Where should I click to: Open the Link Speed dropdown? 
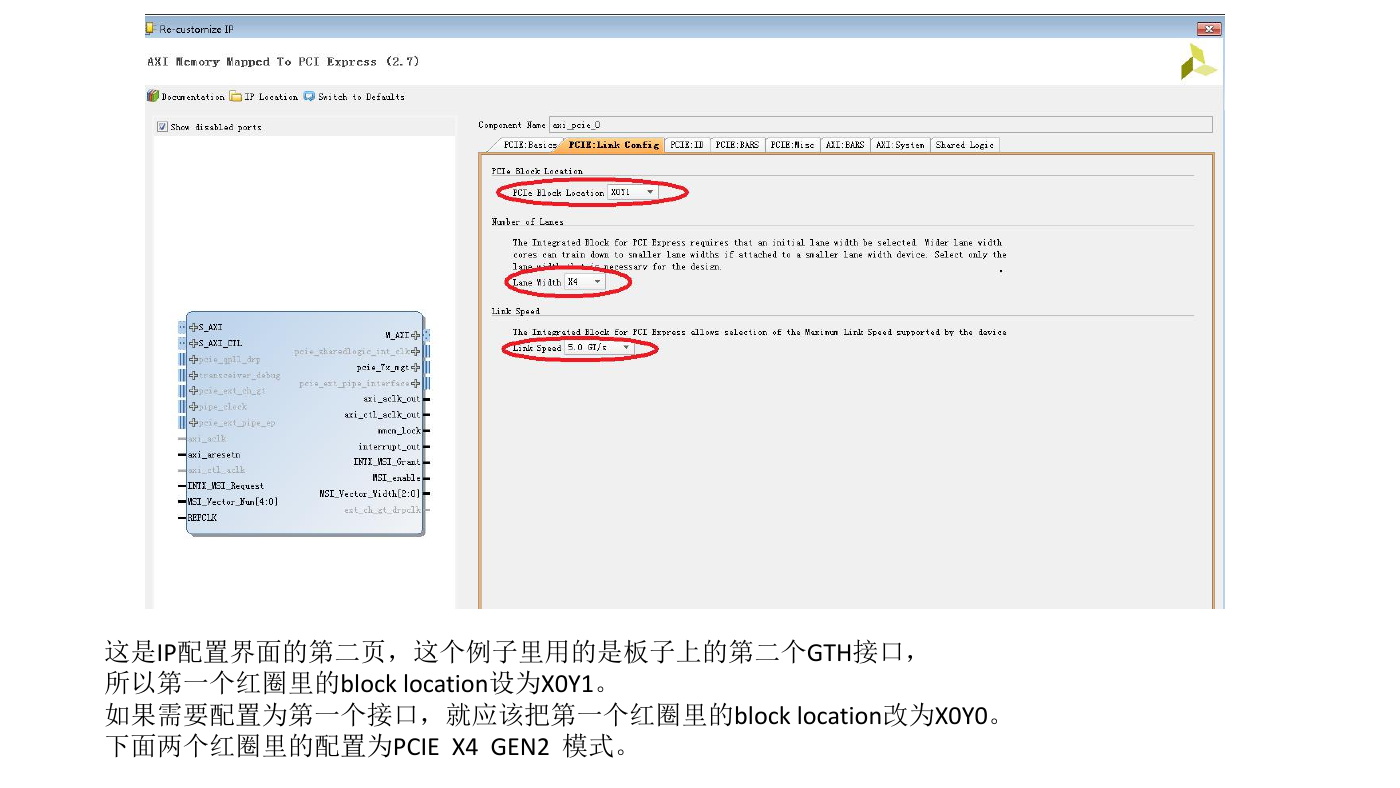click(x=599, y=348)
